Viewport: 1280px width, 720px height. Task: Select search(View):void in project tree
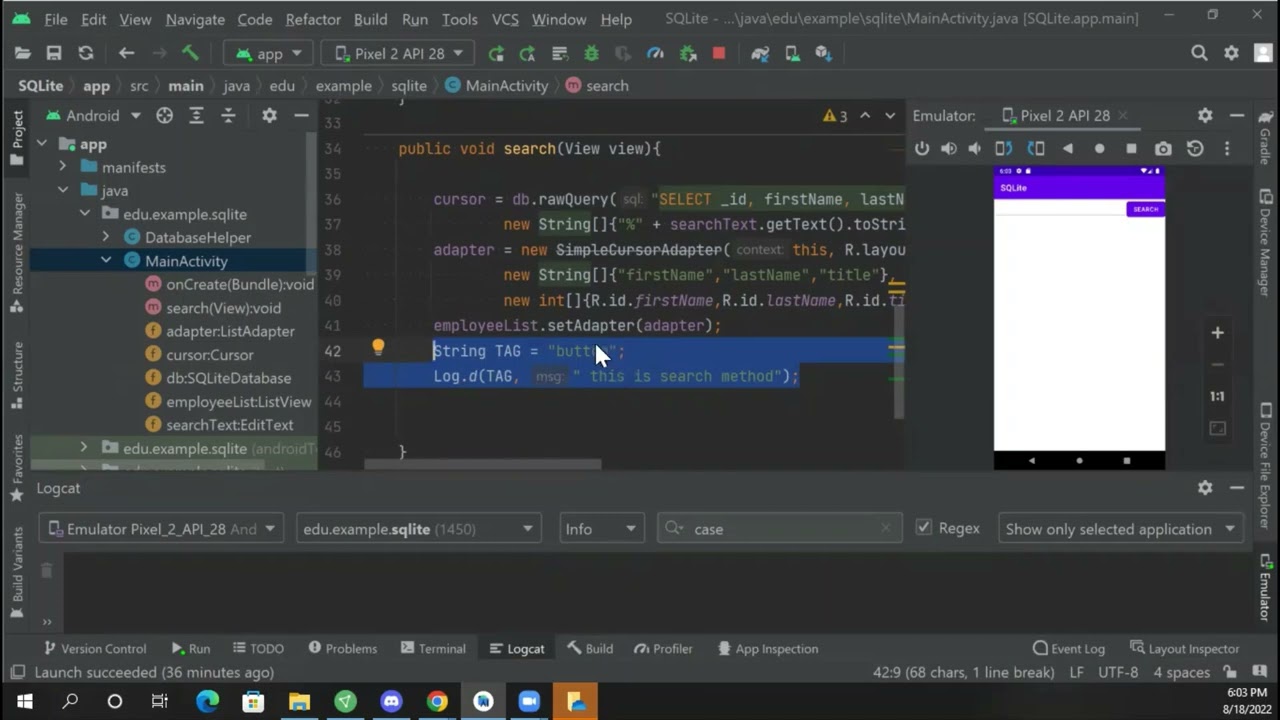[223, 308]
